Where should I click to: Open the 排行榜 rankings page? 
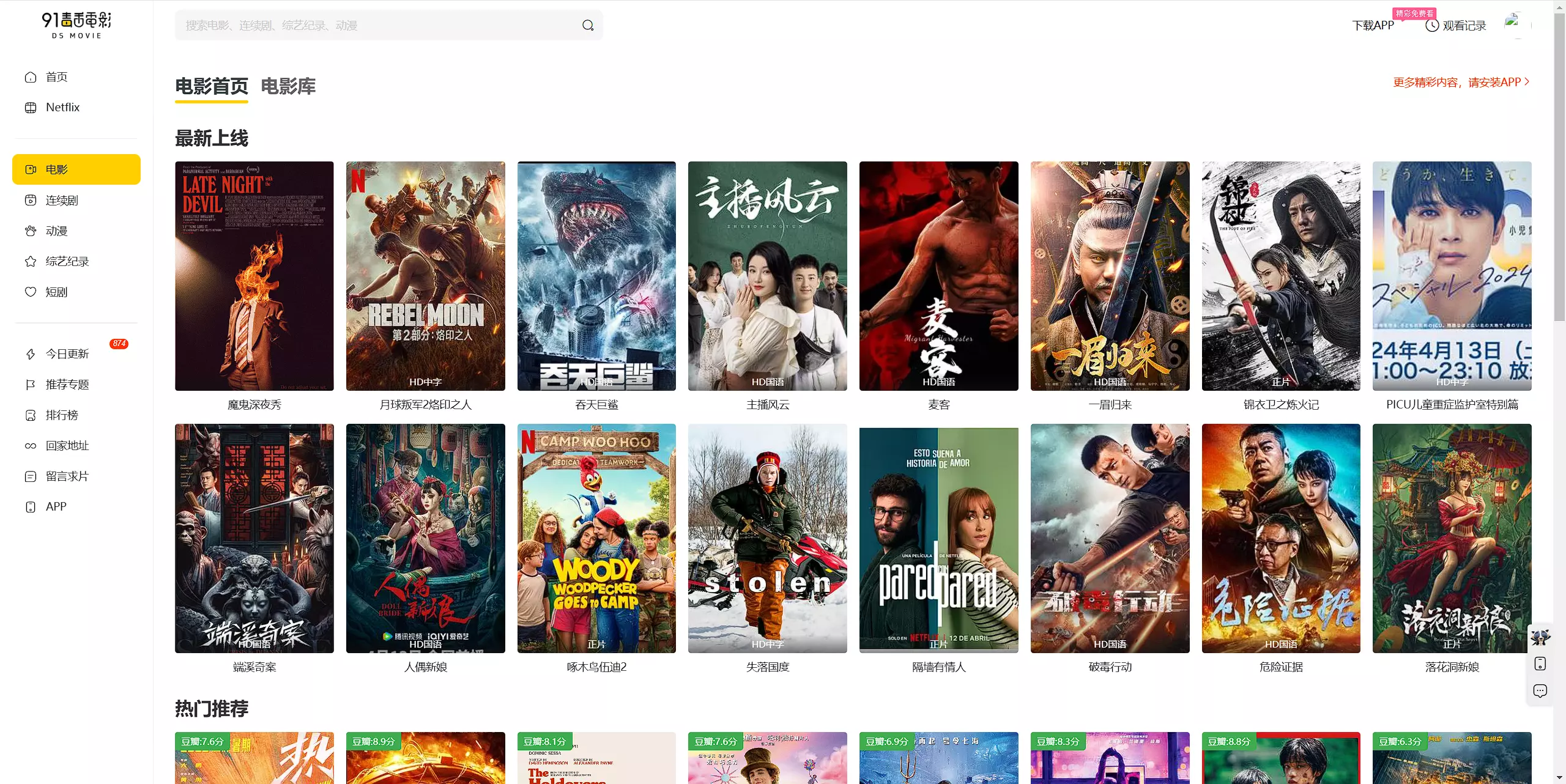click(62, 415)
